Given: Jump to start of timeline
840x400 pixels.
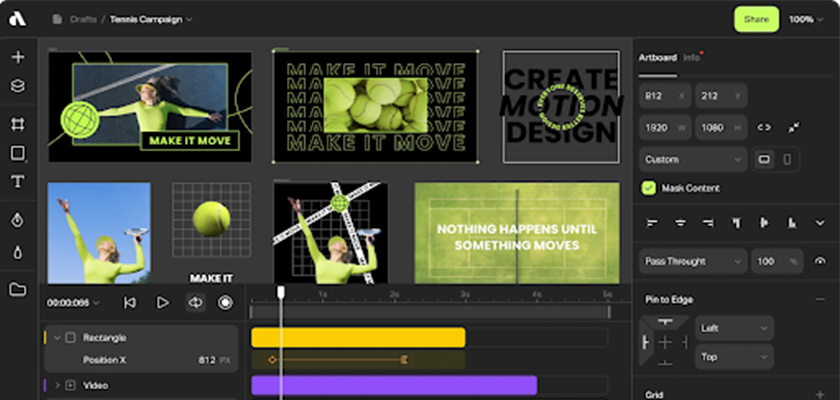Looking at the screenshot, I should click(x=129, y=303).
